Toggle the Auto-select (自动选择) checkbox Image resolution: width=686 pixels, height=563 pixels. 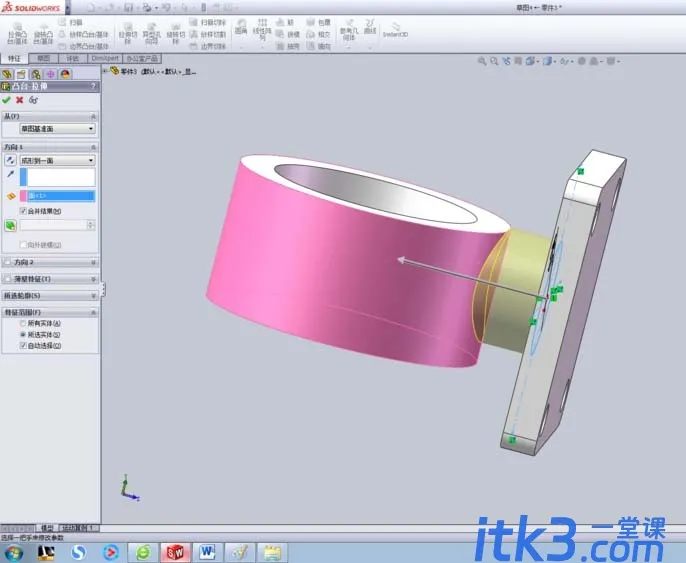point(23,345)
